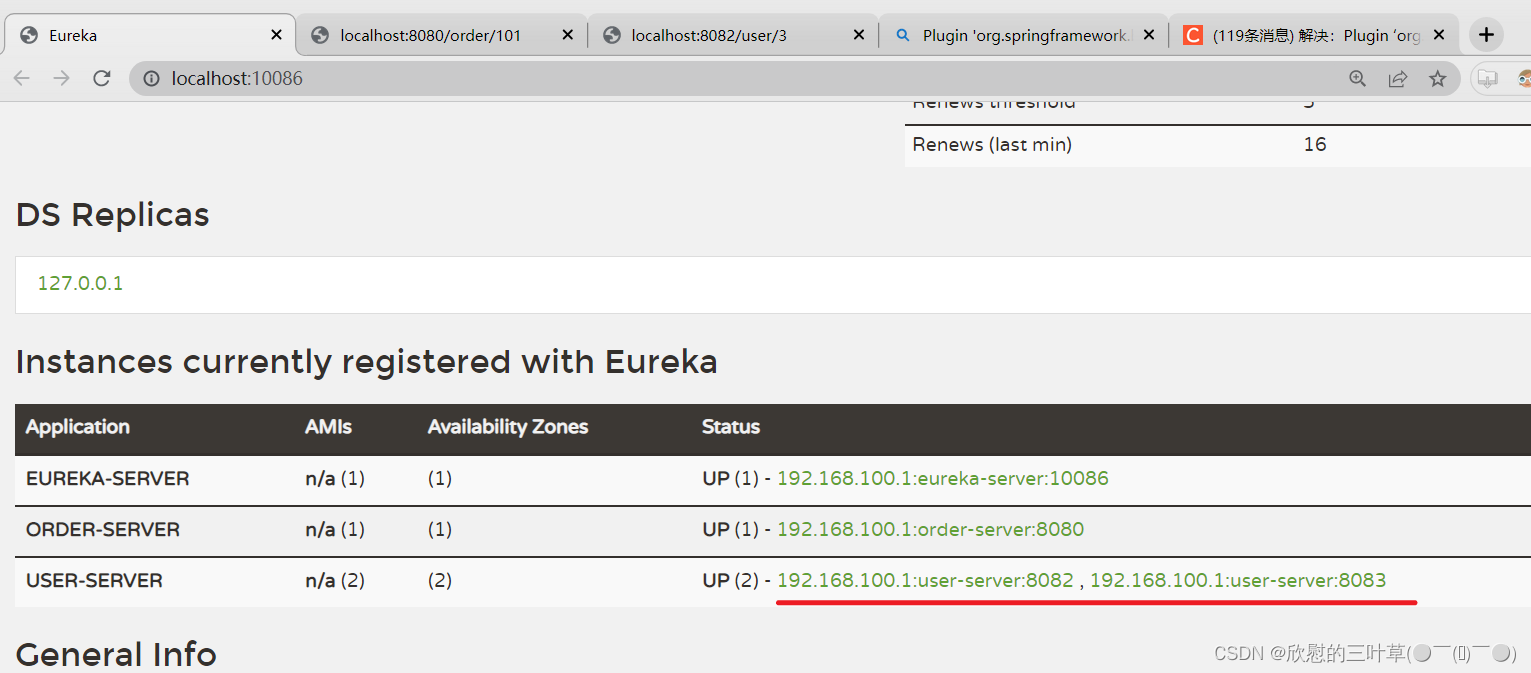The image size is (1531, 673).
Task: Click the (2) availability zones cell of USER-SERVER
Action: click(440, 580)
